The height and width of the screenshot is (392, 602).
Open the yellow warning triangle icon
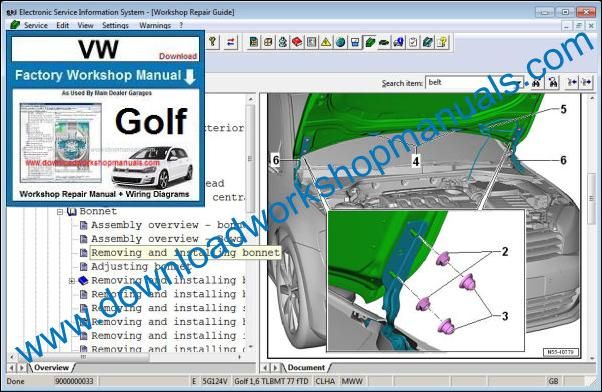[326, 41]
